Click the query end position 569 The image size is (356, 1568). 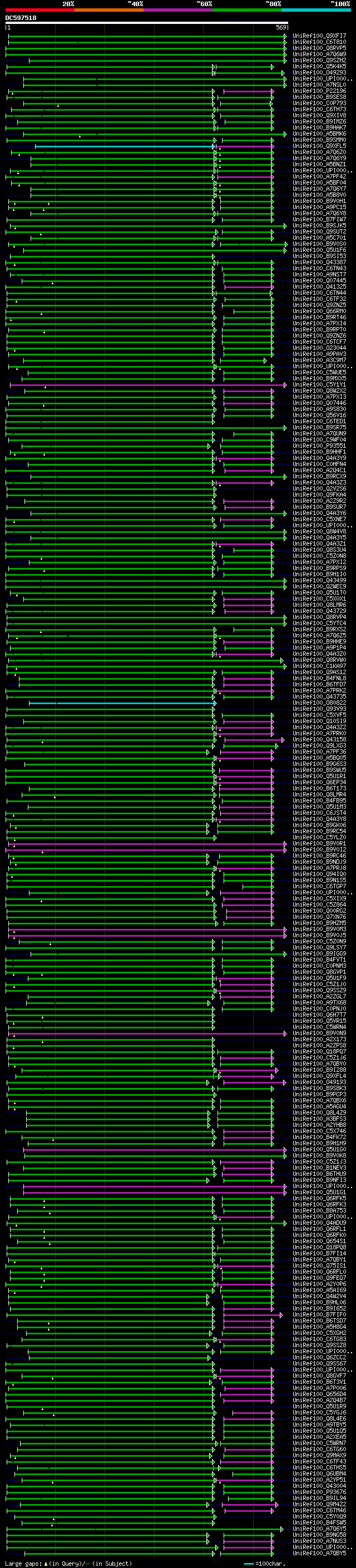[281, 28]
